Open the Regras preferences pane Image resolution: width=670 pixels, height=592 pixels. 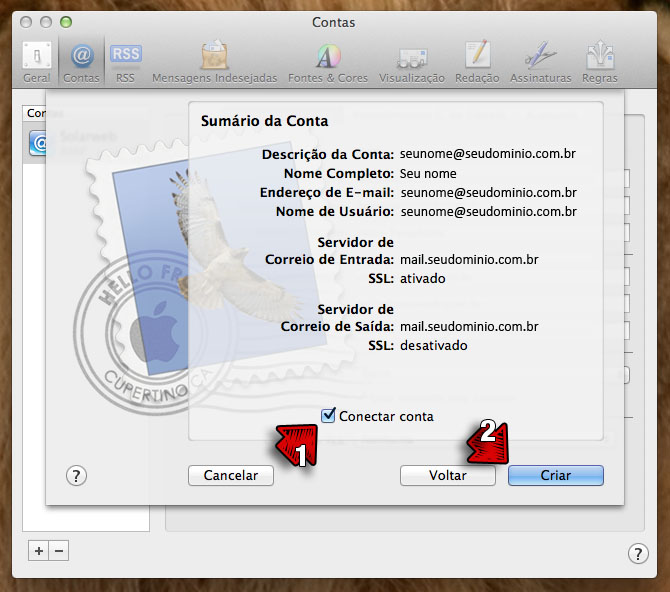[599, 62]
